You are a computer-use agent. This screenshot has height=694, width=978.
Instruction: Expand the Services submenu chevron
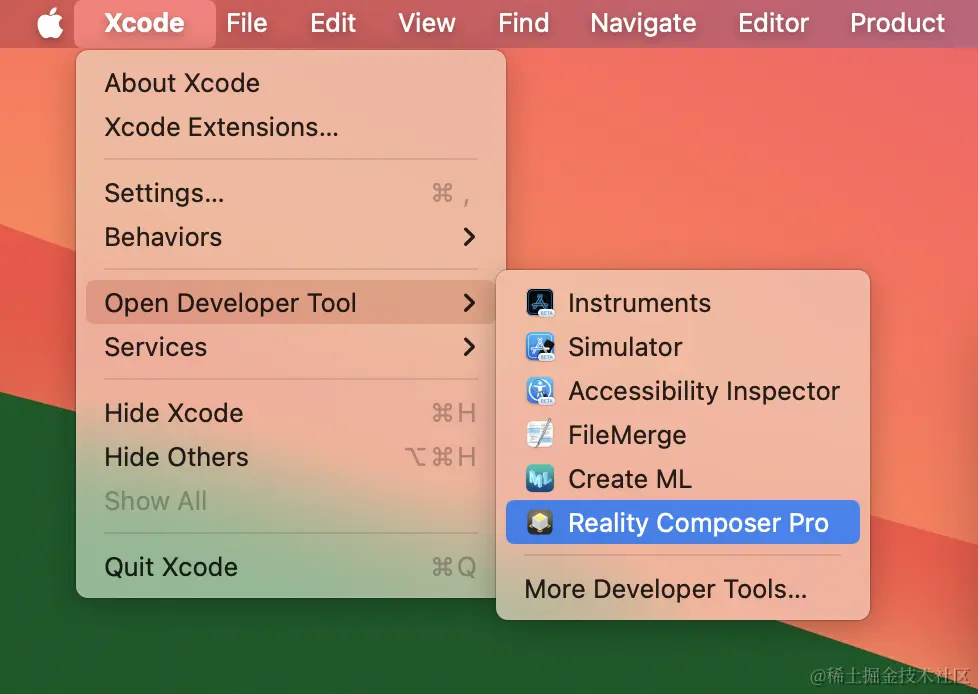(469, 347)
